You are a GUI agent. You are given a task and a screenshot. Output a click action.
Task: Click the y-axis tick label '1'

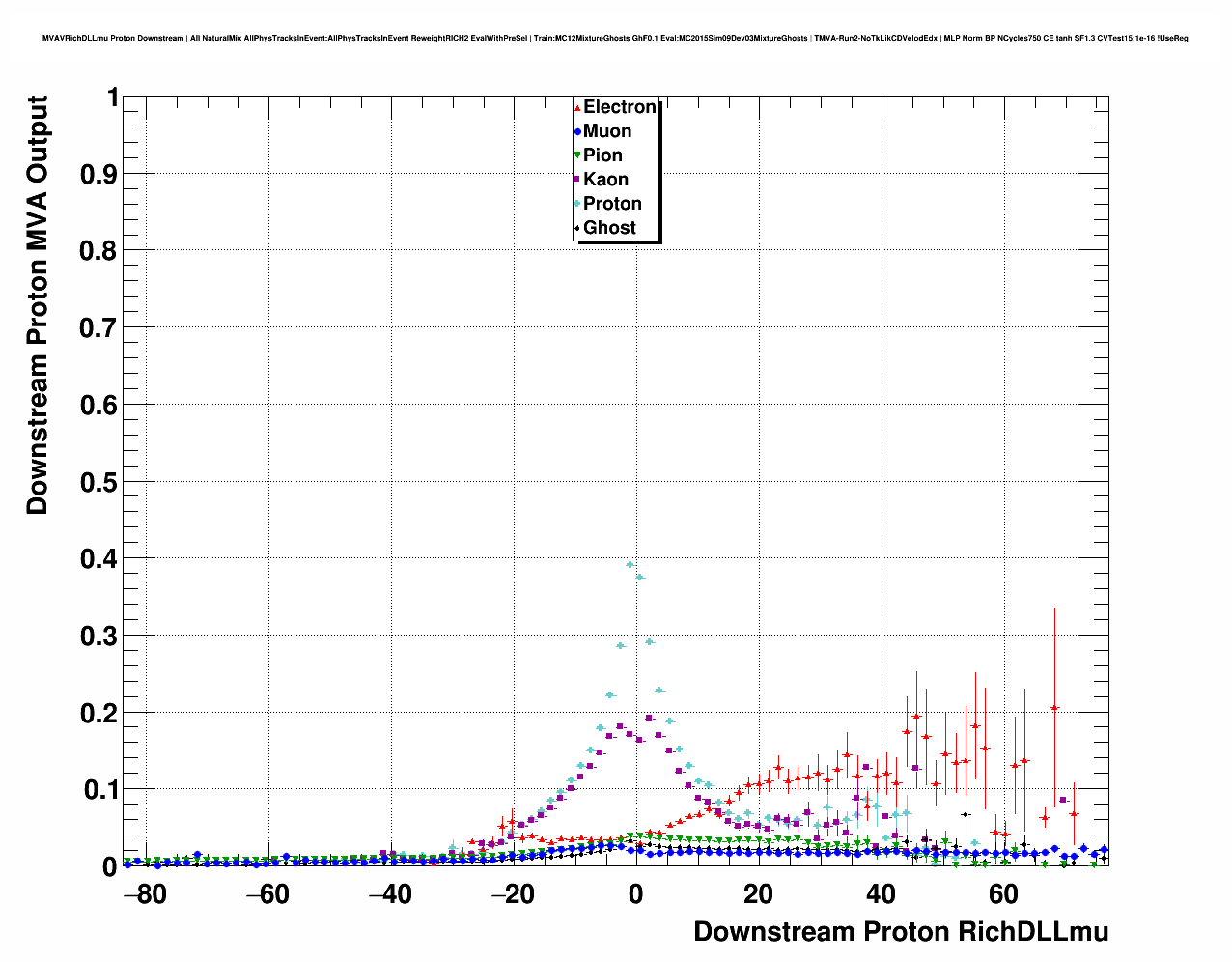pos(112,99)
